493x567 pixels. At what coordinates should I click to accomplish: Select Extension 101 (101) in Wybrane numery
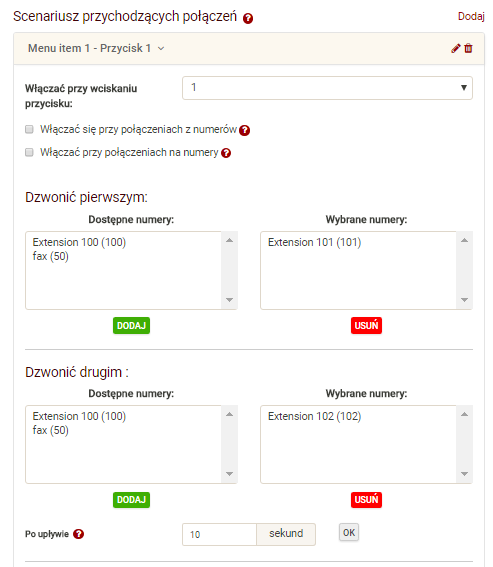click(315, 242)
